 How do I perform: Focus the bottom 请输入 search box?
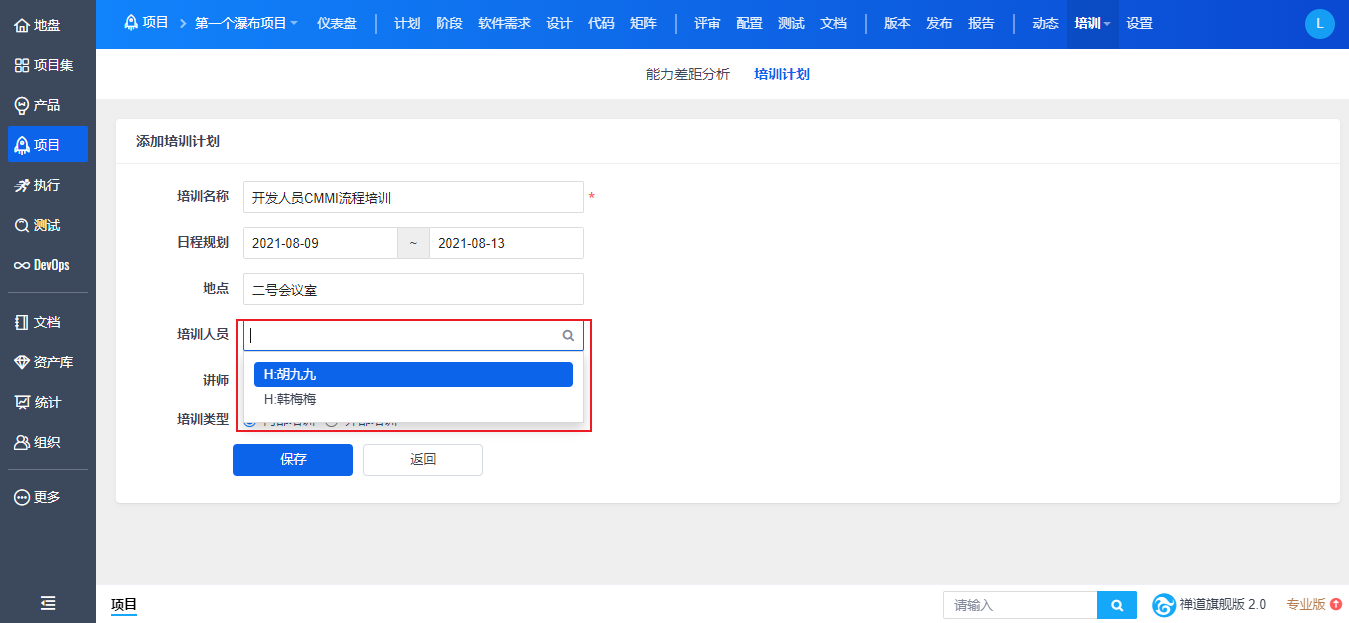pos(1020,605)
